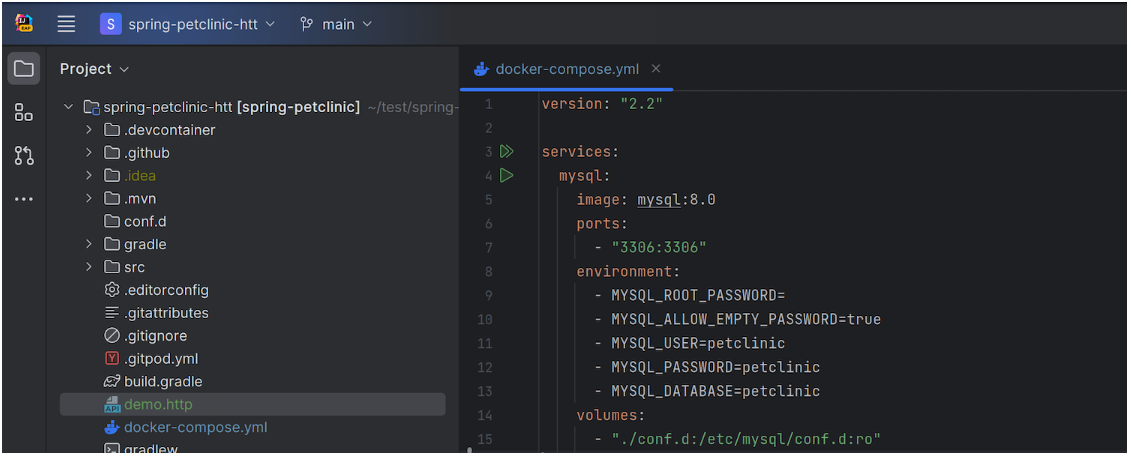Open the hamburger main menu
The image size is (1131, 458).
[x=66, y=24]
